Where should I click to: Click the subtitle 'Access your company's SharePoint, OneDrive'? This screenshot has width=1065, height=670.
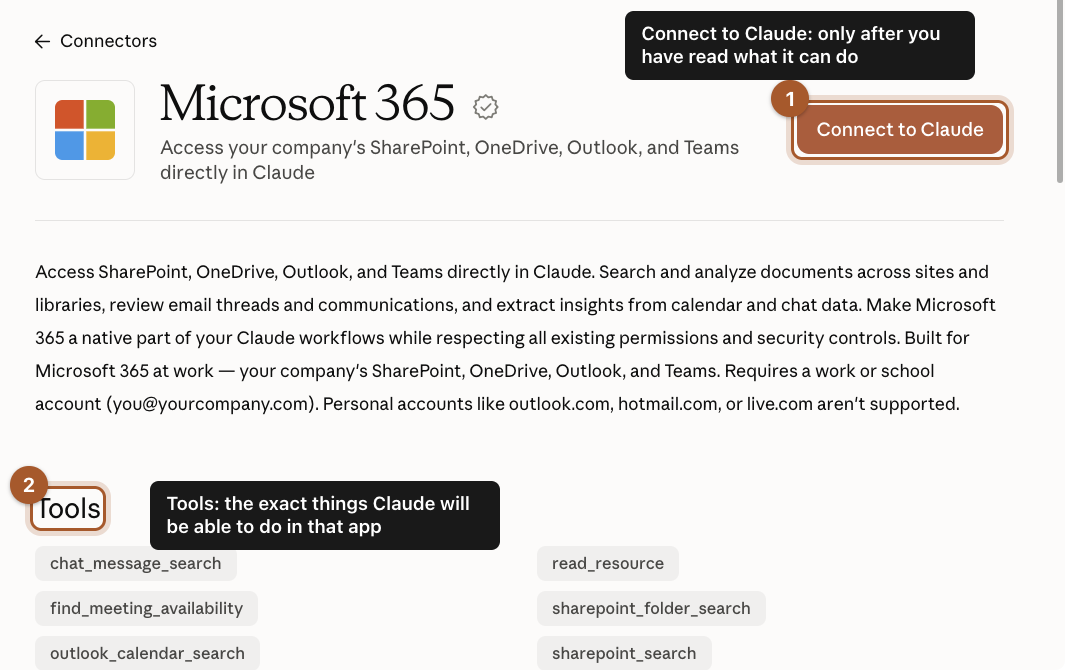click(x=360, y=147)
